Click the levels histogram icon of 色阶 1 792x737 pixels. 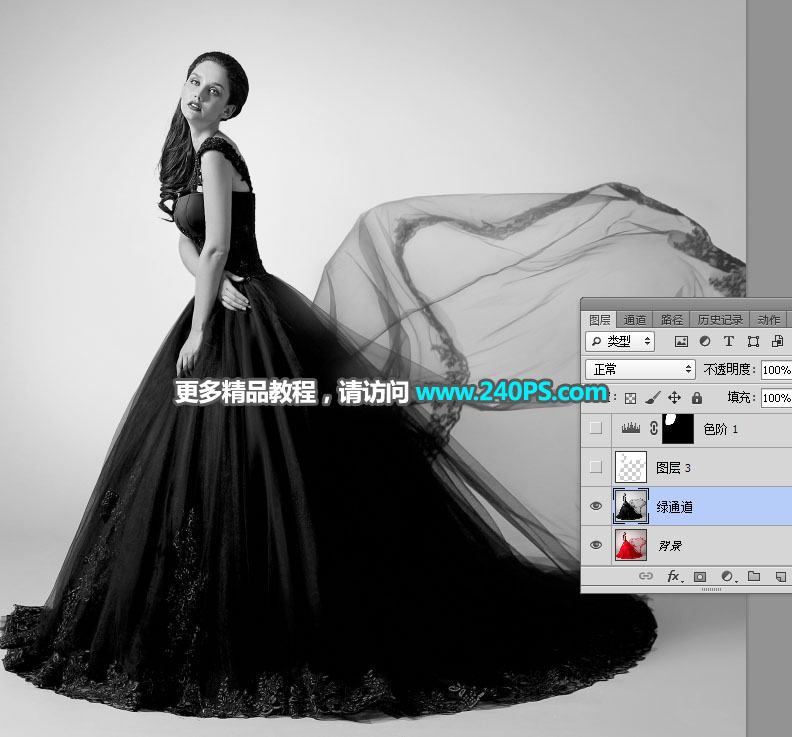click(630, 428)
